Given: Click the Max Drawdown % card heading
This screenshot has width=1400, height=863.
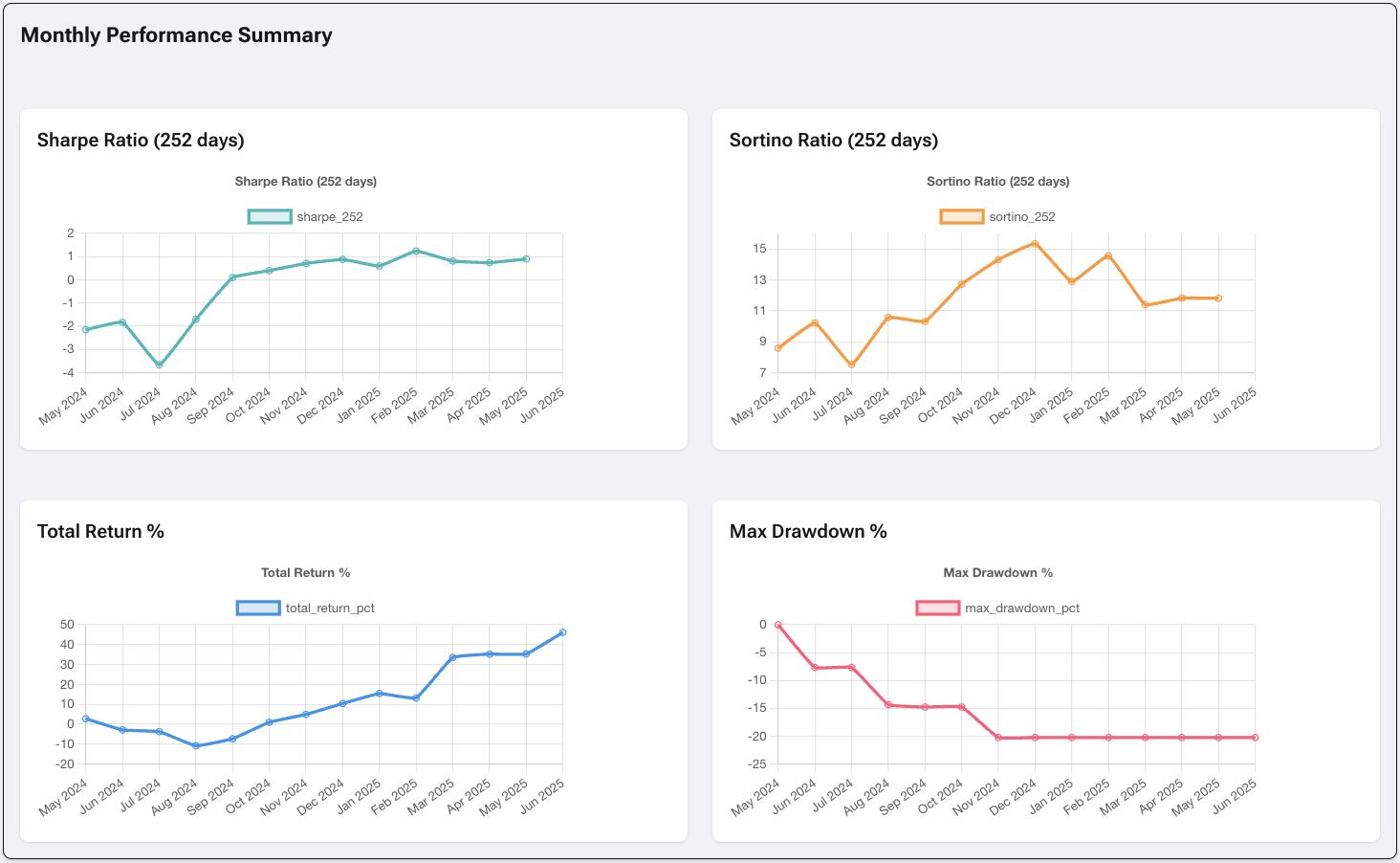Looking at the screenshot, I should (x=808, y=532).
